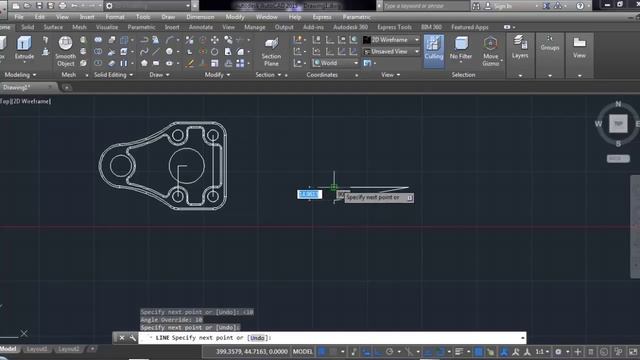Expand the Section panel
The width and height of the screenshot is (640, 360).
pyautogui.click(x=268, y=75)
